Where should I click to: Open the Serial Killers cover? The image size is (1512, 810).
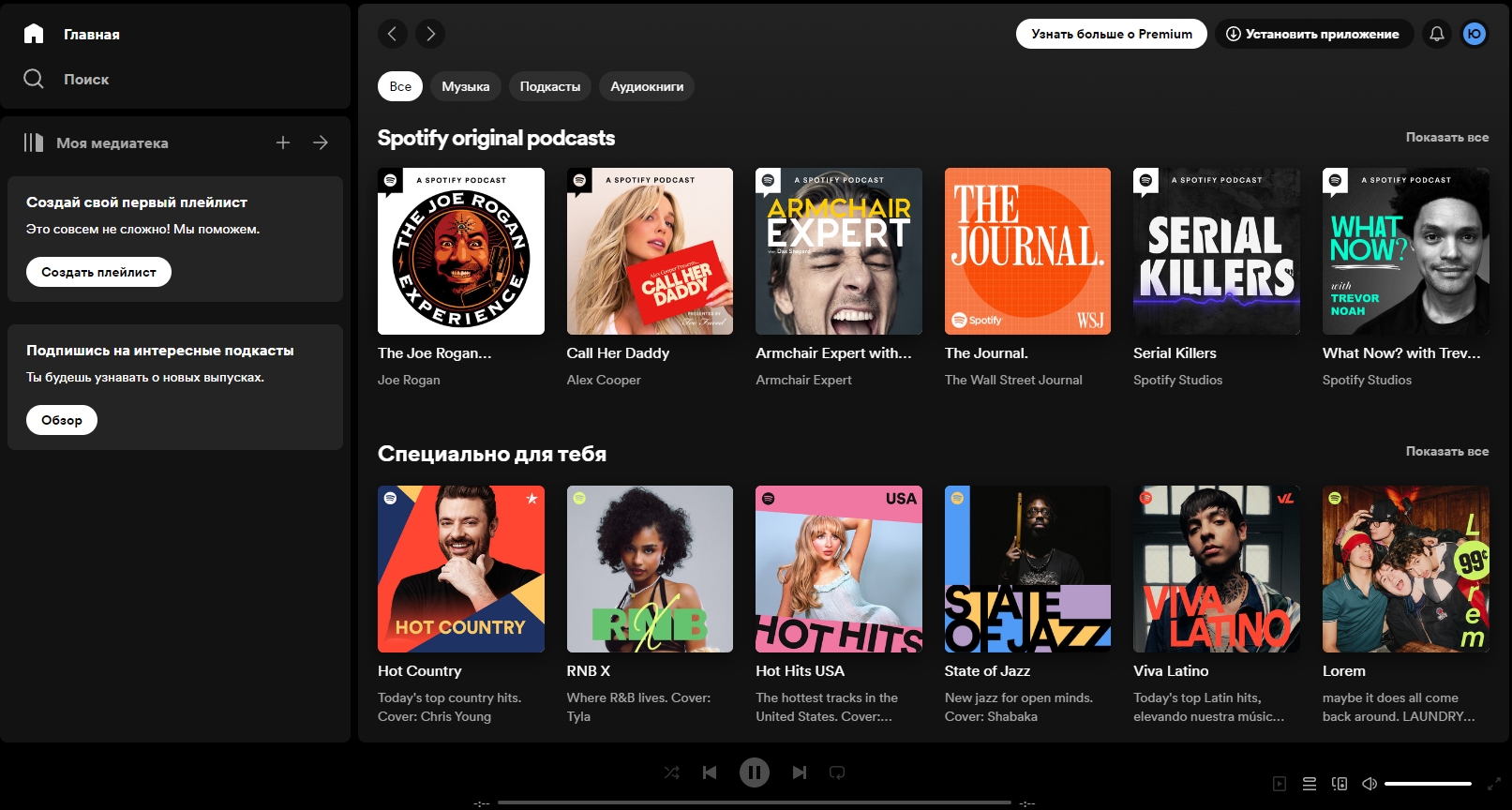1217,251
